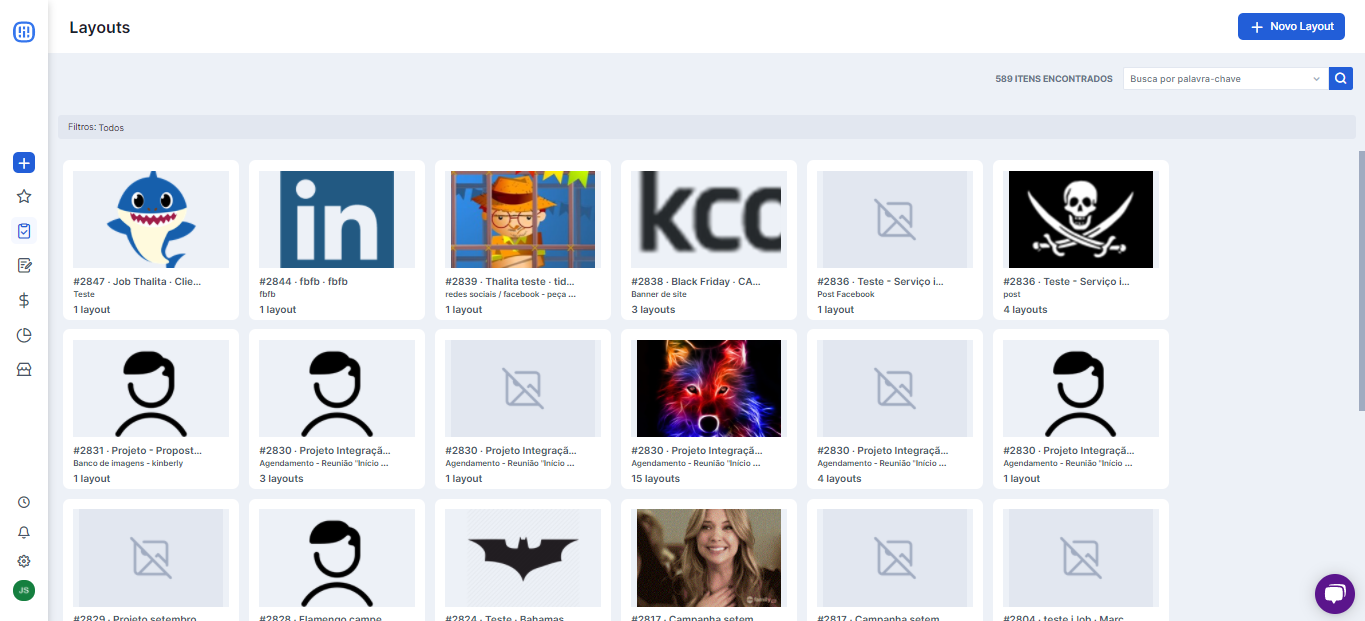Click 'Banner de site' subtitle
The width and height of the screenshot is (1365, 621).
point(659,295)
